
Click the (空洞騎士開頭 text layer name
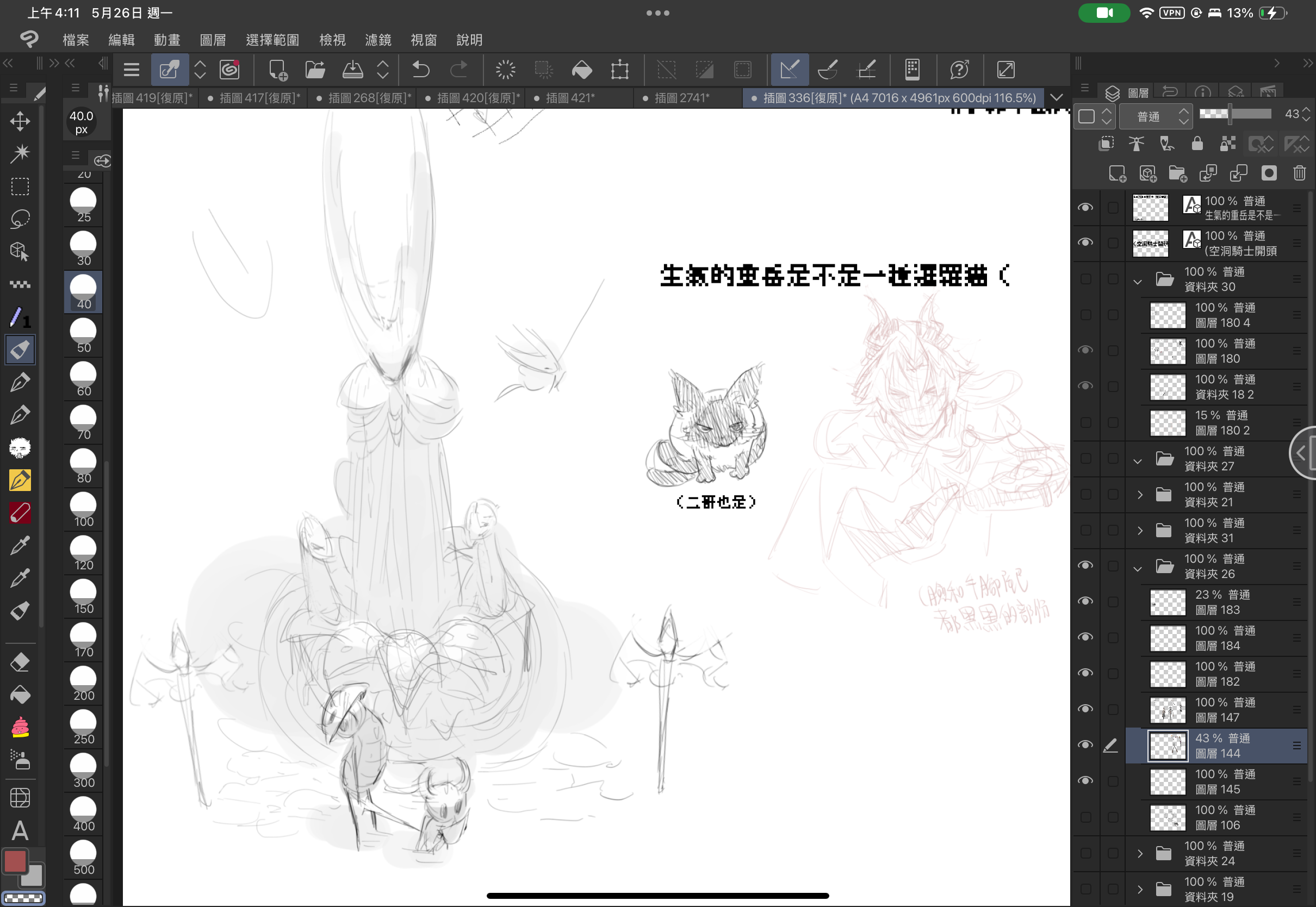pyautogui.click(x=1240, y=251)
